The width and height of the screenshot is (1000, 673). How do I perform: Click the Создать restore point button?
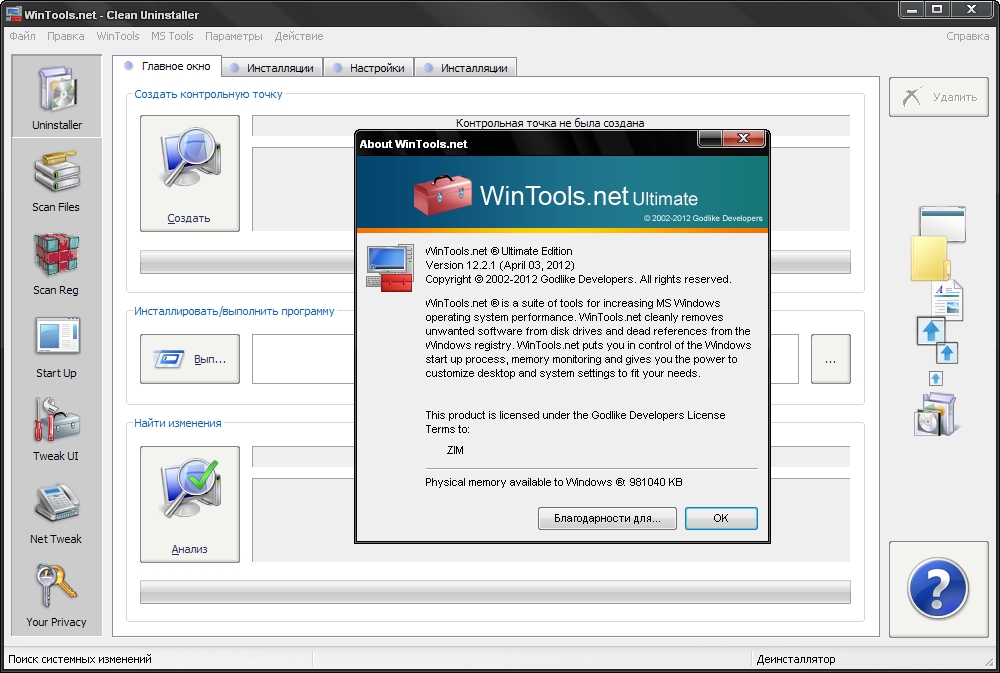tap(190, 173)
